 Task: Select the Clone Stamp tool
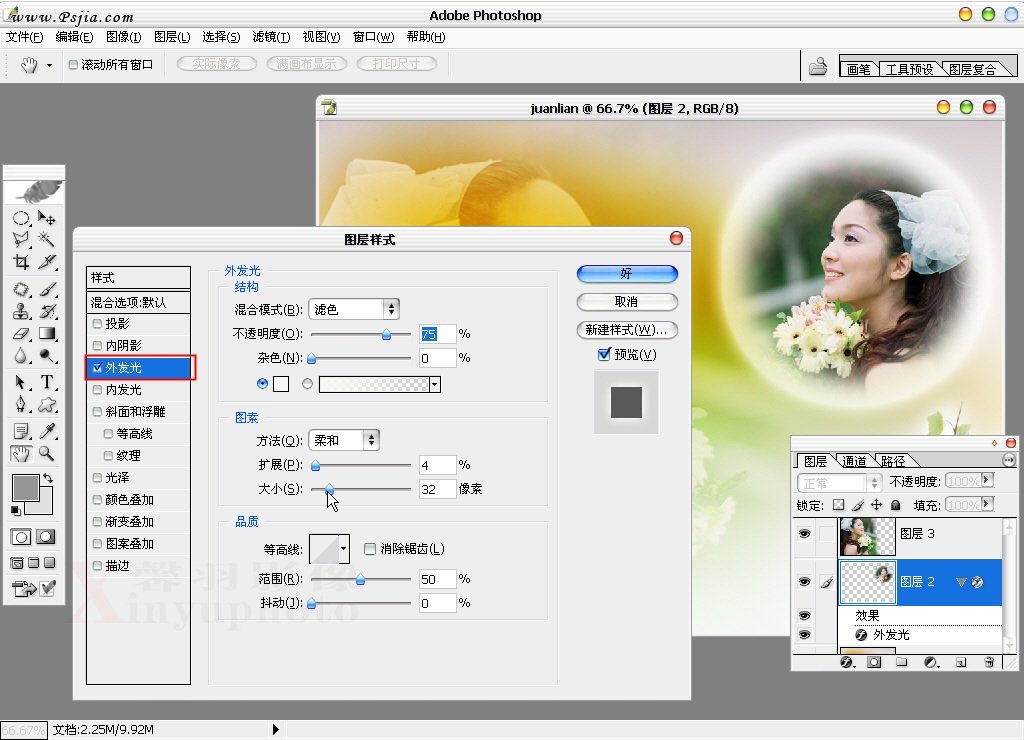pyautogui.click(x=21, y=311)
